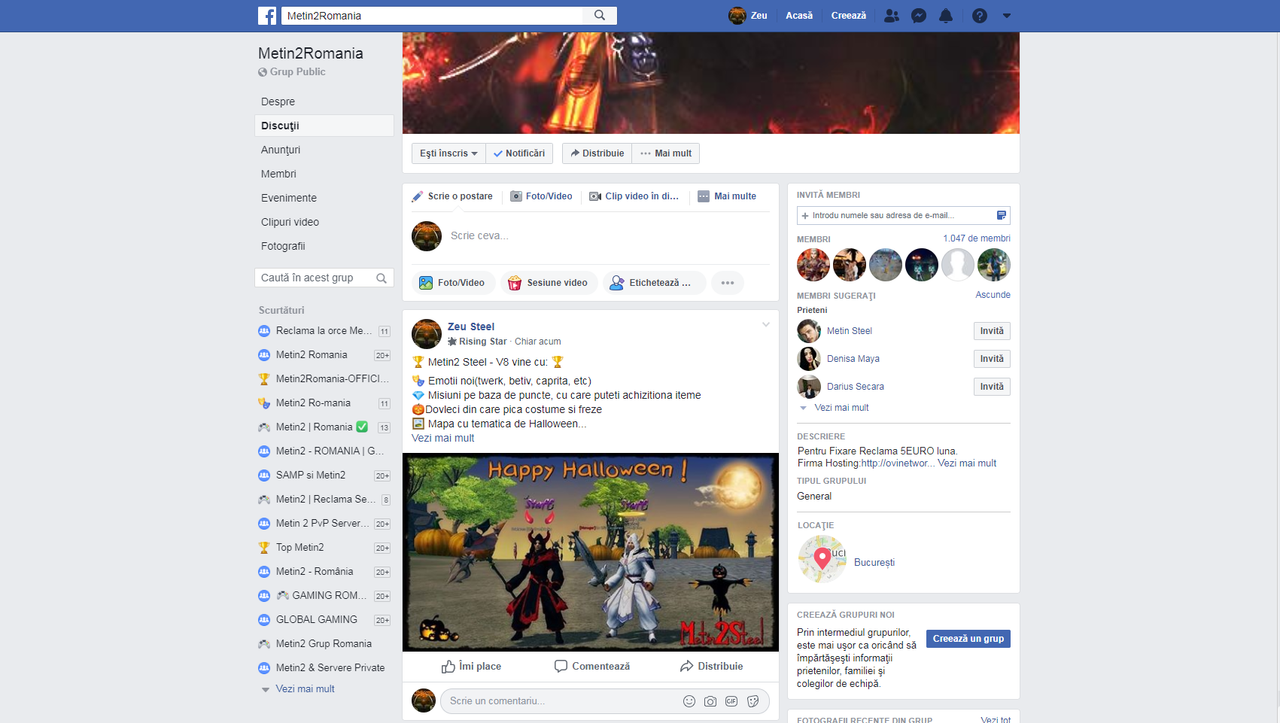1280x723 pixels.
Task: Insert an emoji into the comment box
Action: (689, 701)
